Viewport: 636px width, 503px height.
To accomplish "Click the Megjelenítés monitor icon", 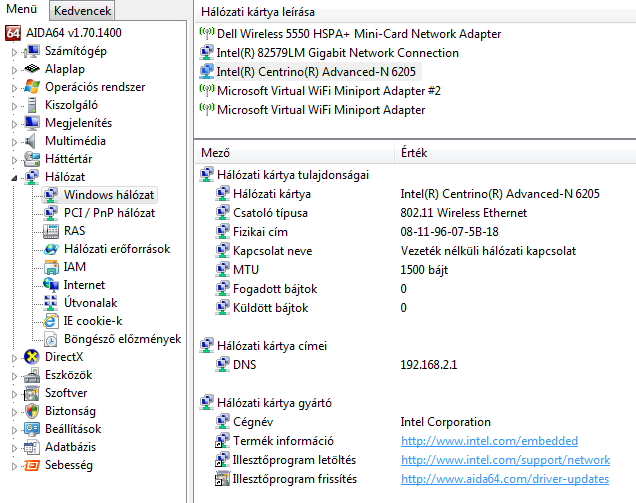I will point(32,123).
